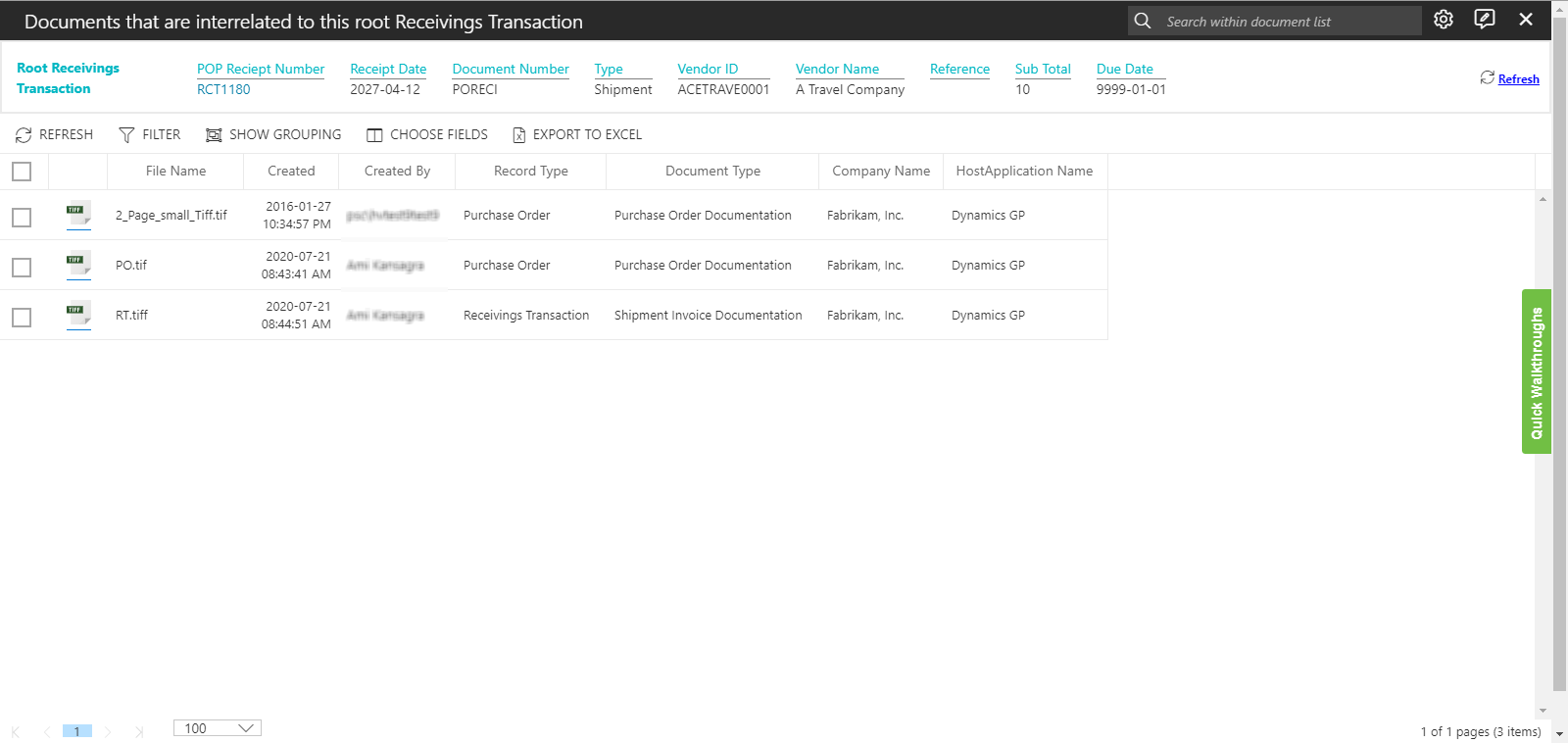Open the Choose Fields column picker

coord(427,134)
